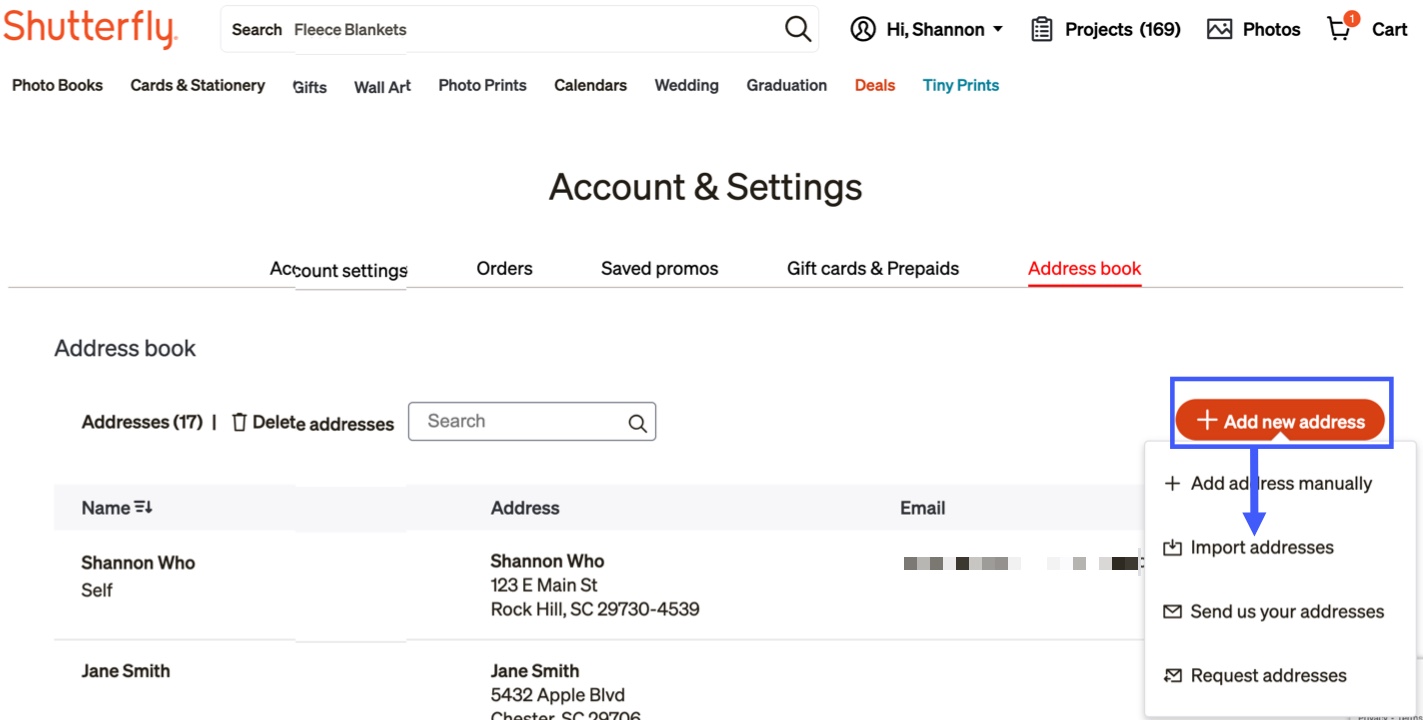Click the import icon beside Import addresses
Screen dimensions: 1423x720
point(1173,547)
